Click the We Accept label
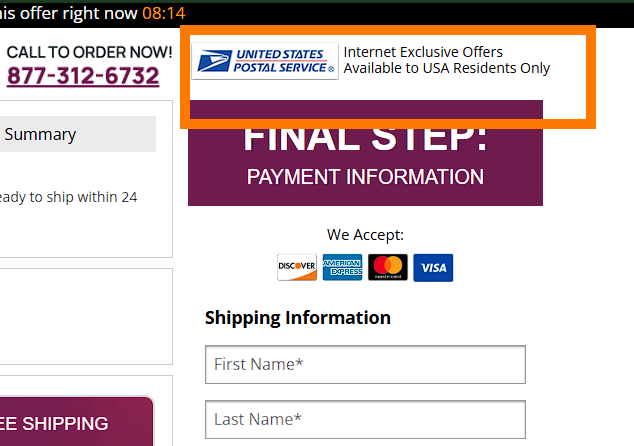 tap(365, 235)
